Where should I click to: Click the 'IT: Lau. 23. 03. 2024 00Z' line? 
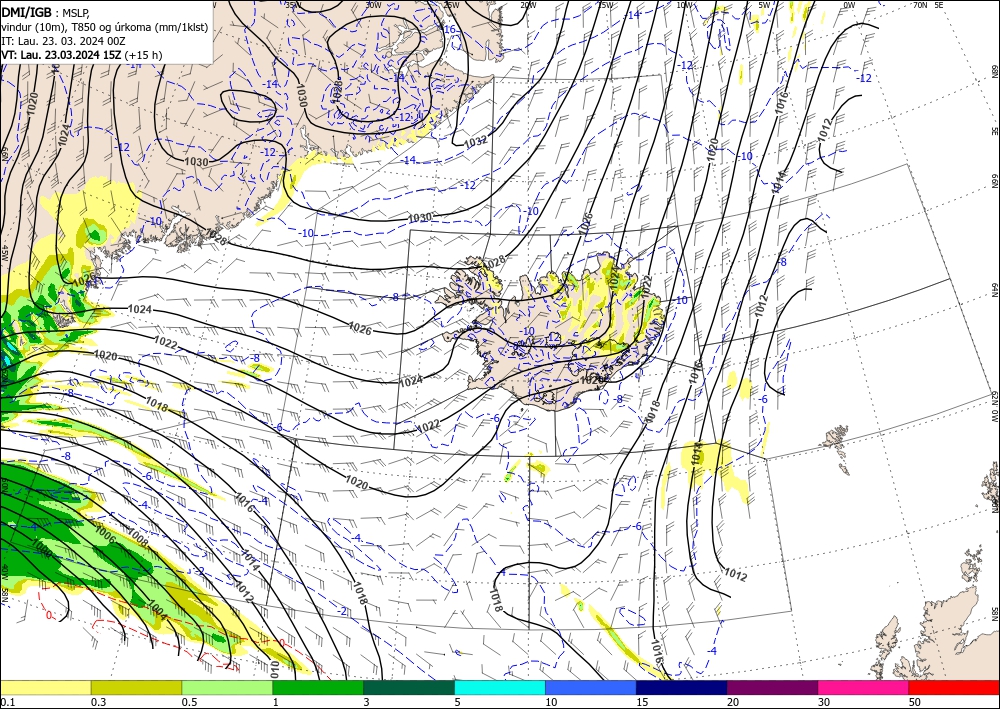point(64,41)
